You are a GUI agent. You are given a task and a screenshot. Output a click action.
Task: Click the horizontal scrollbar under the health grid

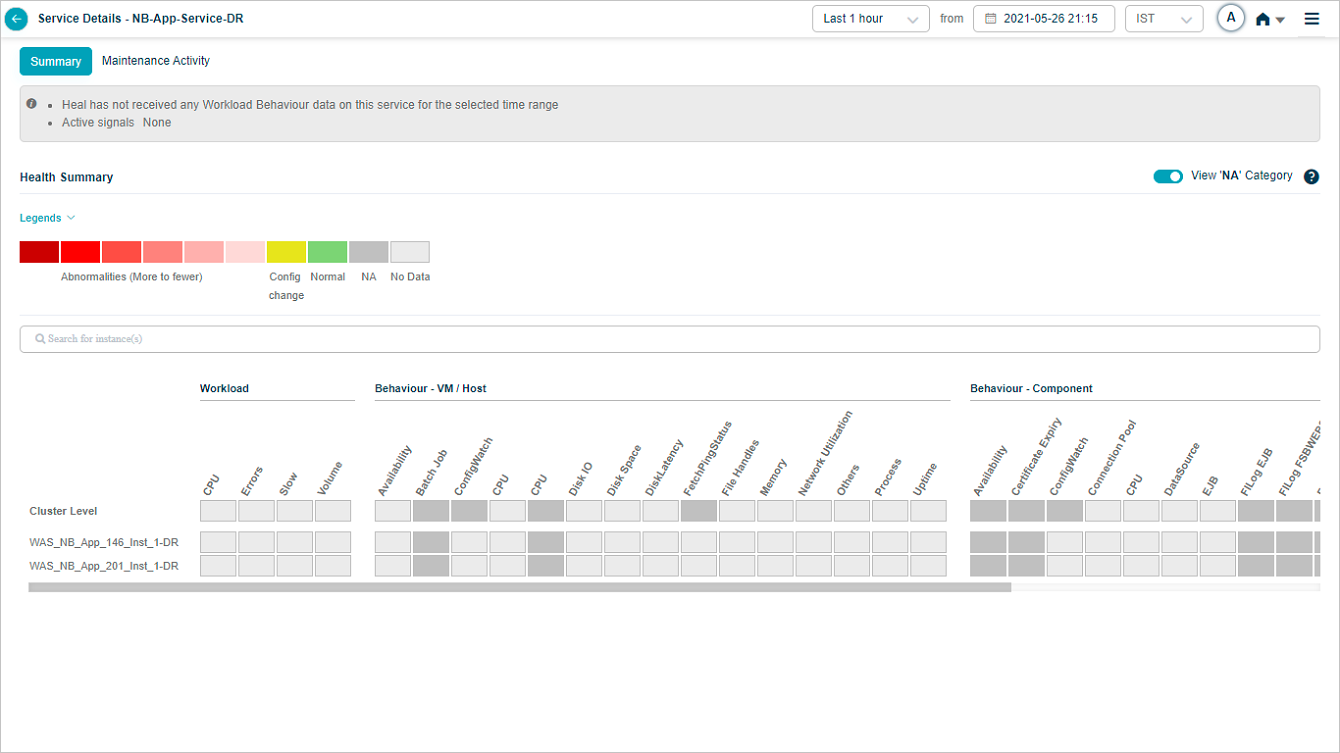click(x=520, y=588)
